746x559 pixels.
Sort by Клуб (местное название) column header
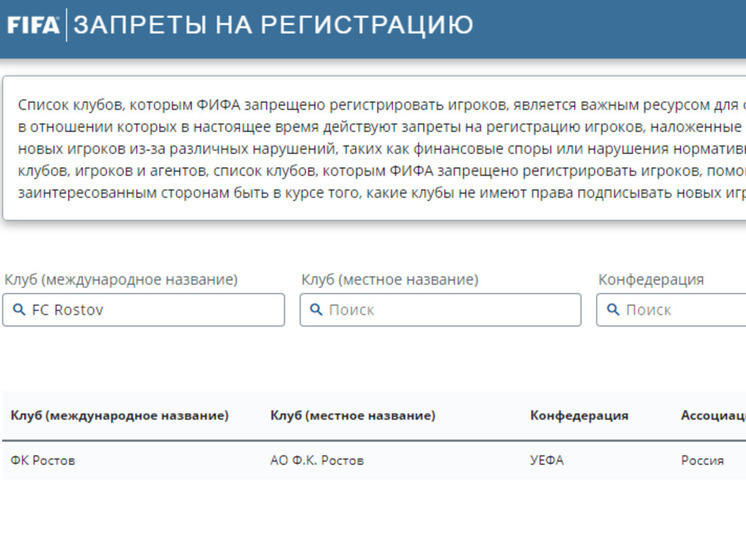(x=353, y=415)
